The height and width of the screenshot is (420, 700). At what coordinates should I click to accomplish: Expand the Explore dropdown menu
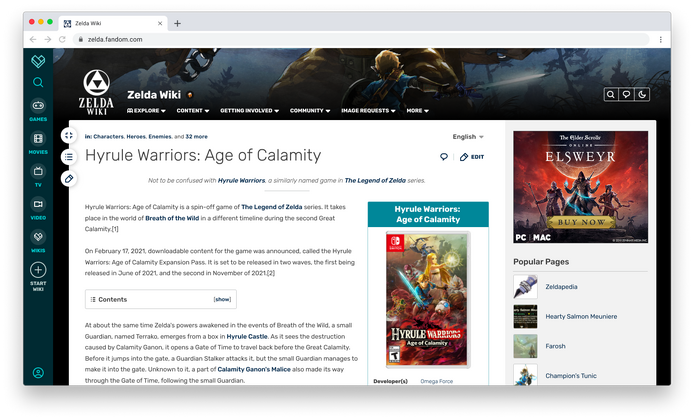click(x=146, y=110)
